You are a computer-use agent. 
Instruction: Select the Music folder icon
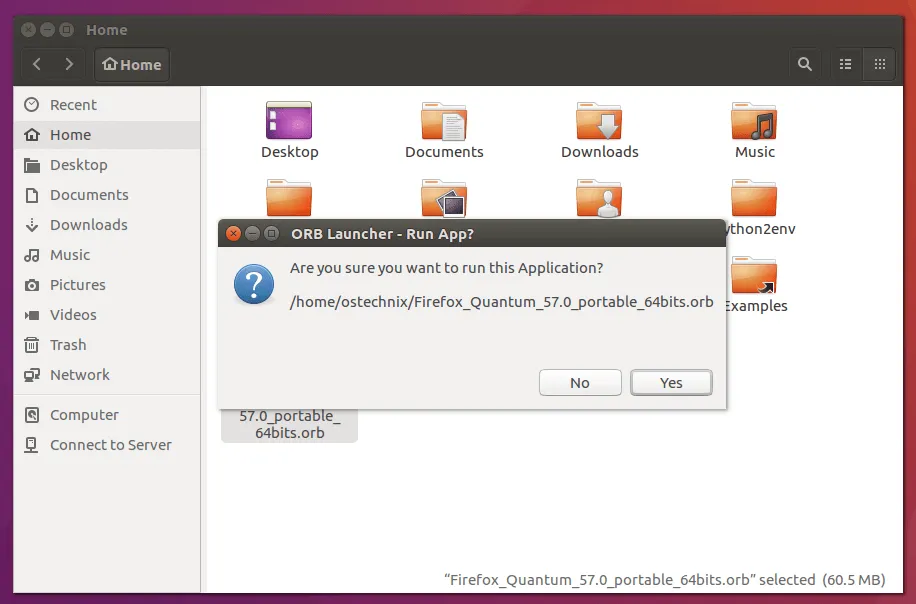click(x=754, y=121)
